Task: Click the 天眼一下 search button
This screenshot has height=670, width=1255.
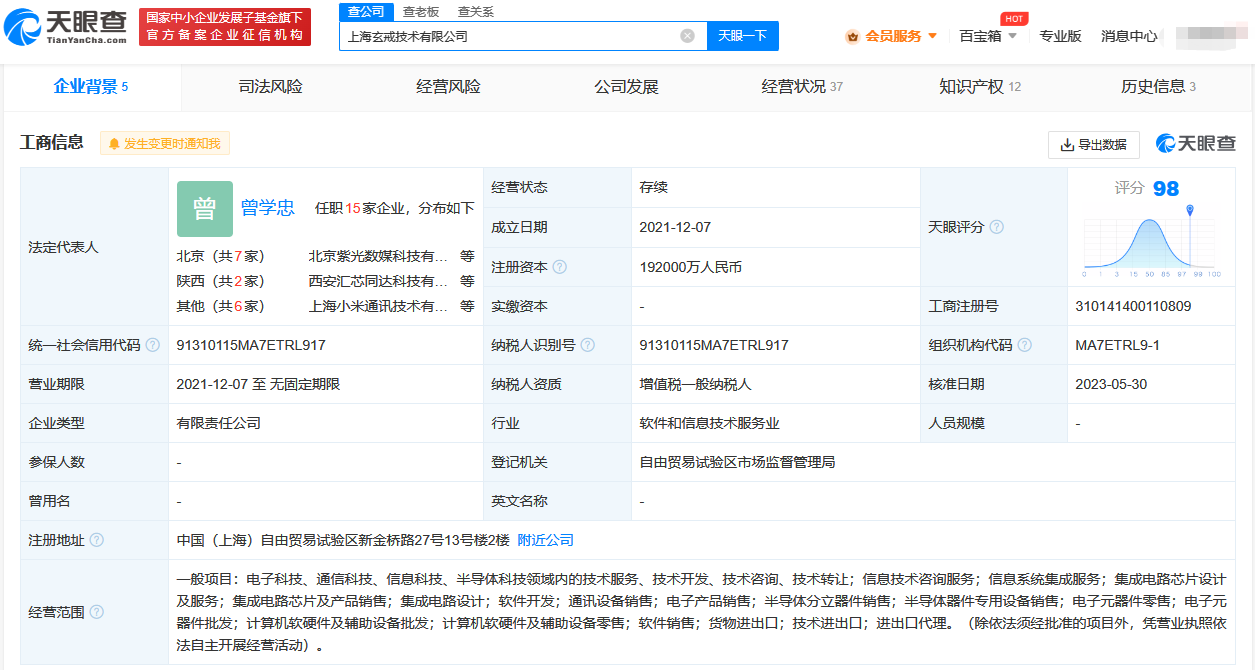Action: (743, 36)
